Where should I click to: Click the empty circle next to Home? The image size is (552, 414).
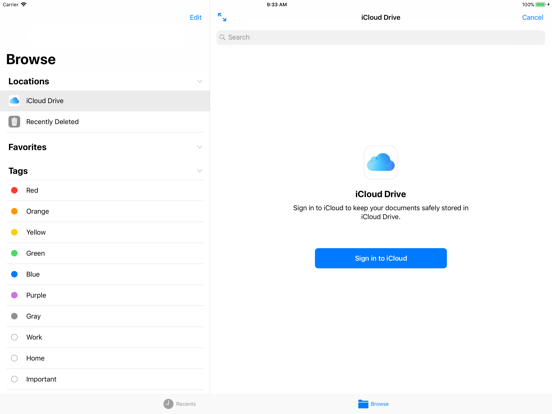(x=14, y=358)
